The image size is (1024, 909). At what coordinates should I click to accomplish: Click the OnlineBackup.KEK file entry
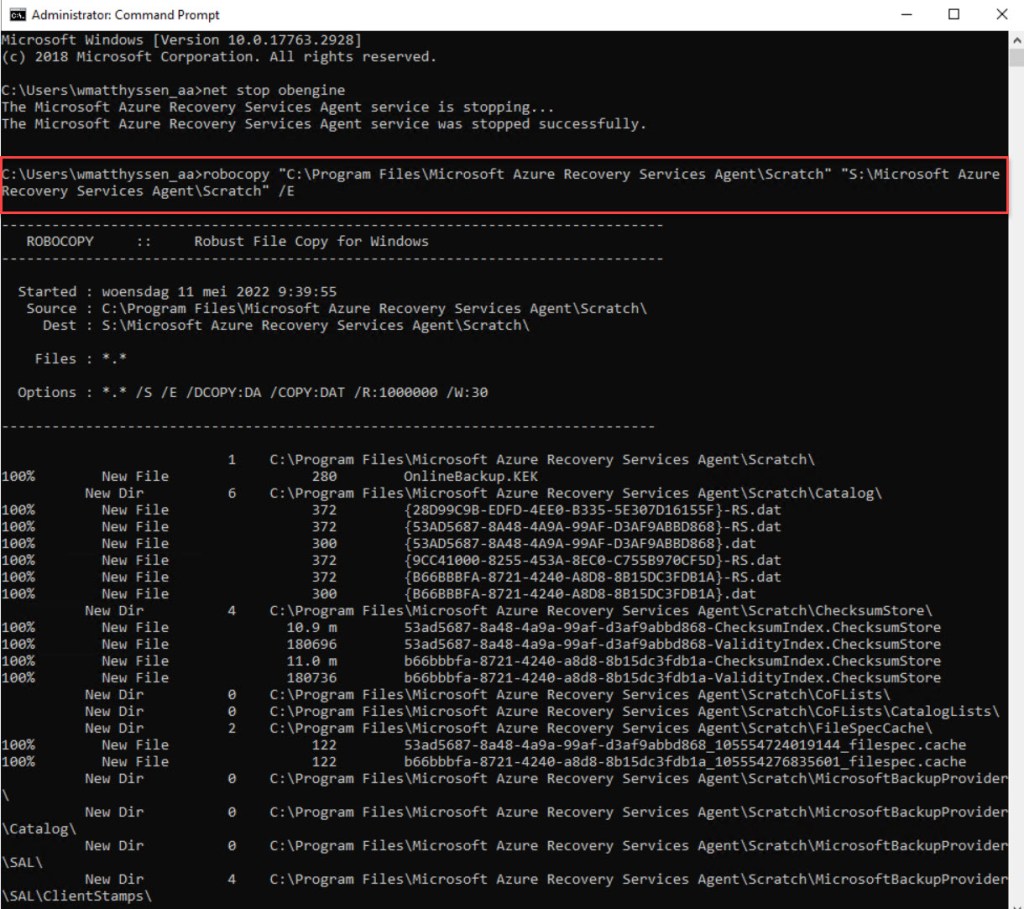470,476
